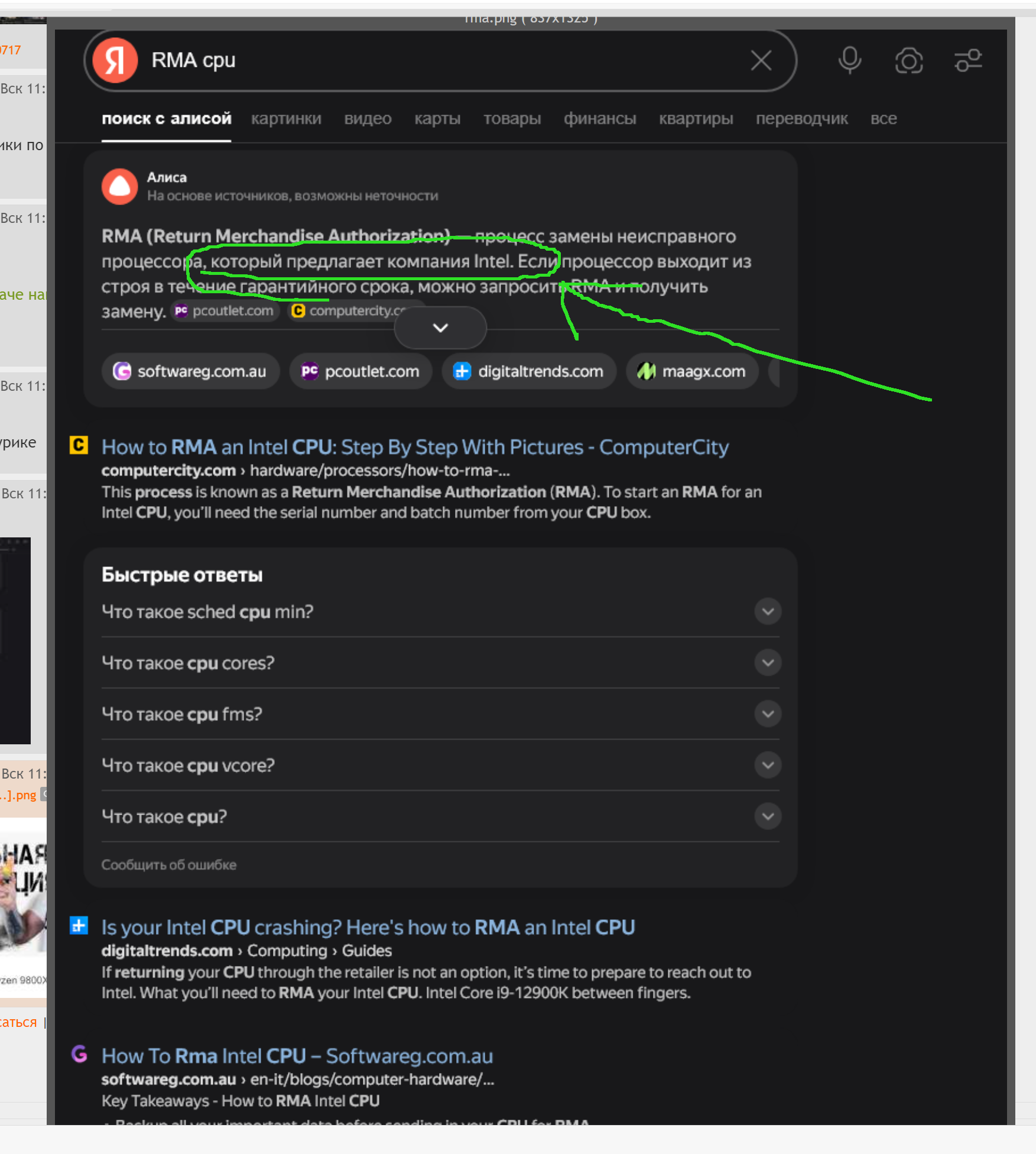Open the 'карты' tab
The width and height of the screenshot is (1036, 1154).
[437, 119]
